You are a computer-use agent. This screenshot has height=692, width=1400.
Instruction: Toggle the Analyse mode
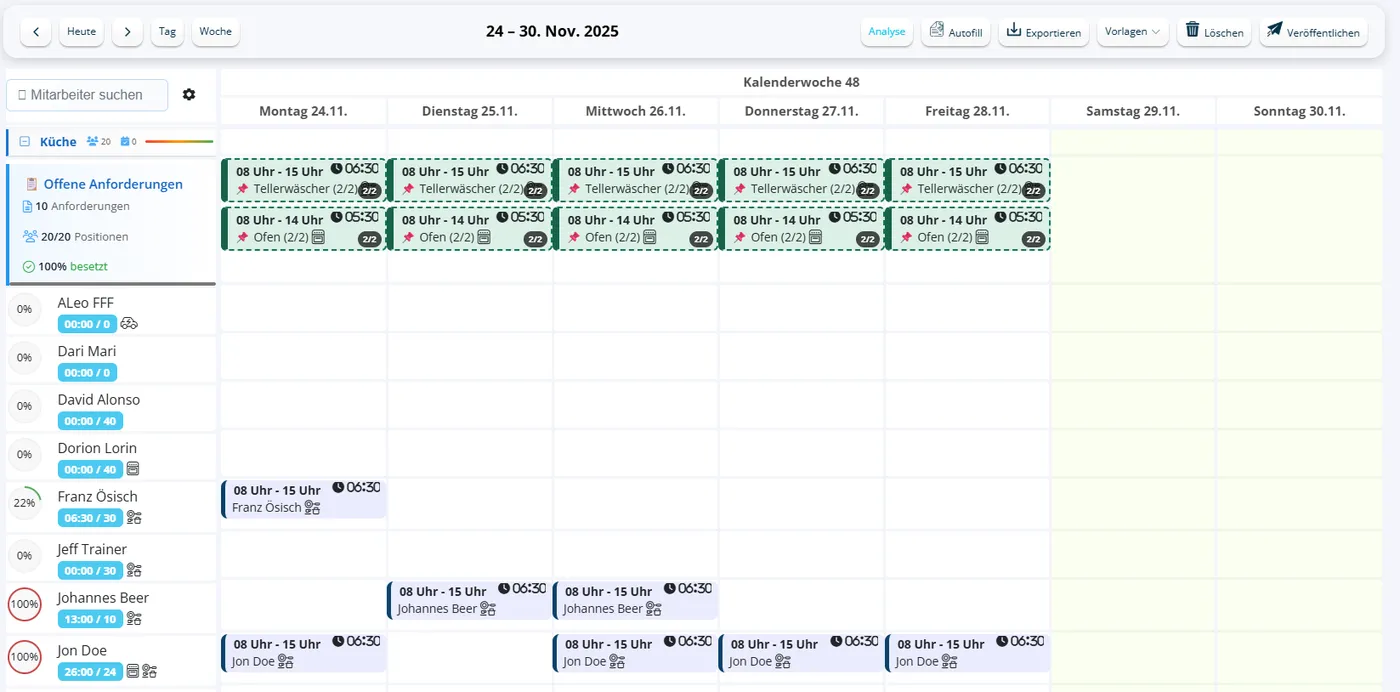coord(886,31)
